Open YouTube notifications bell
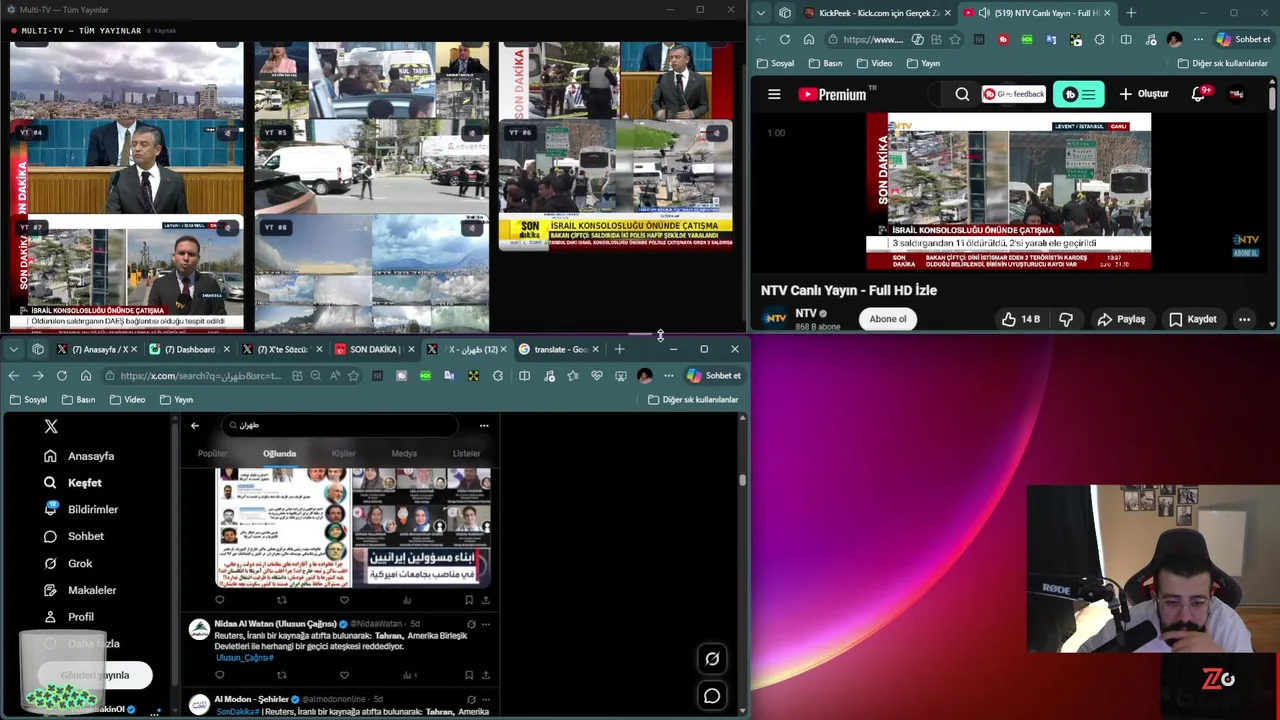1280x720 pixels. (1198, 94)
